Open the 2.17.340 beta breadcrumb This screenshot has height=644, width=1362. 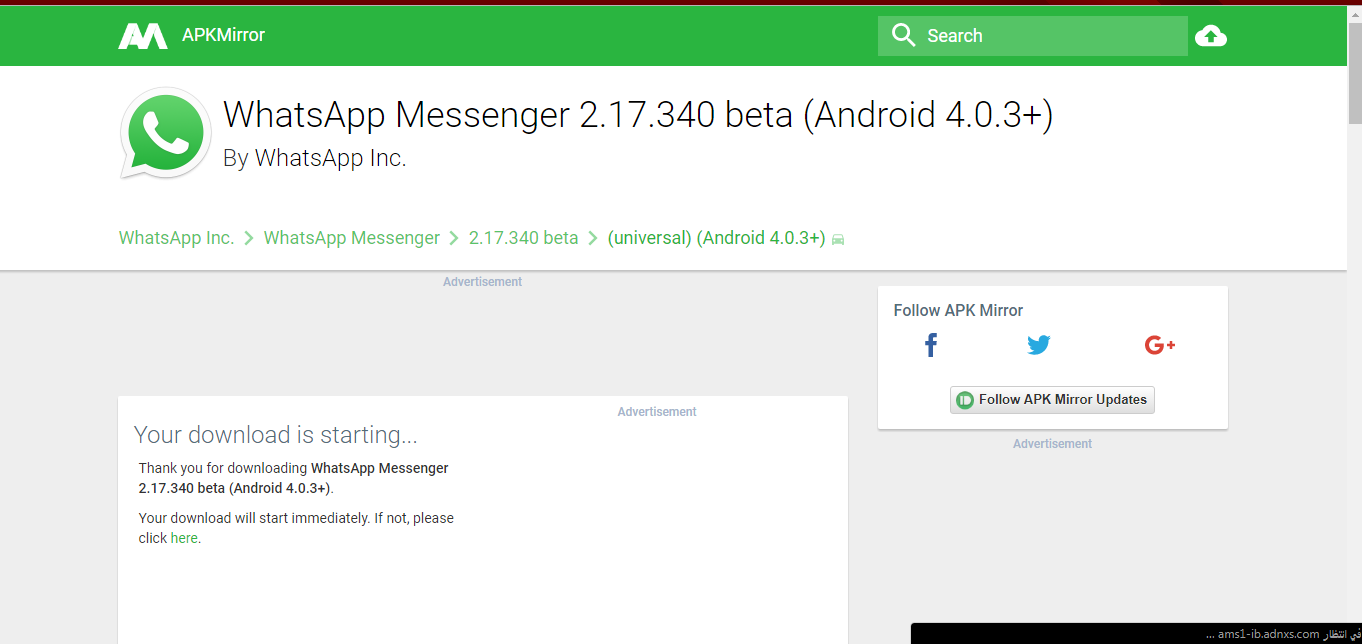[523, 238]
